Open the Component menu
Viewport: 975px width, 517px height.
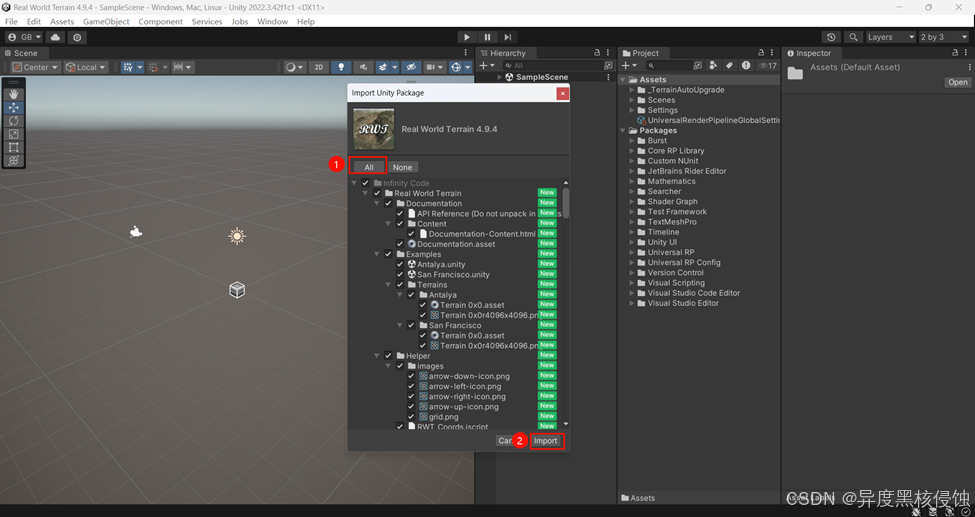pyautogui.click(x=160, y=21)
